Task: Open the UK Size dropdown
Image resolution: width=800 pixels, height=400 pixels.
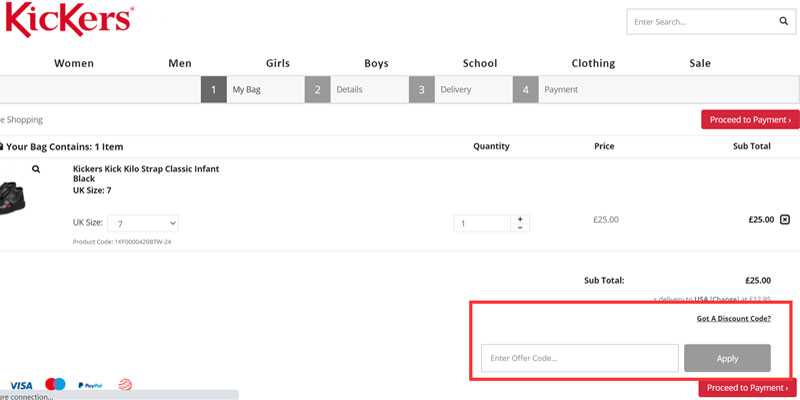Action: coord(142,223)
